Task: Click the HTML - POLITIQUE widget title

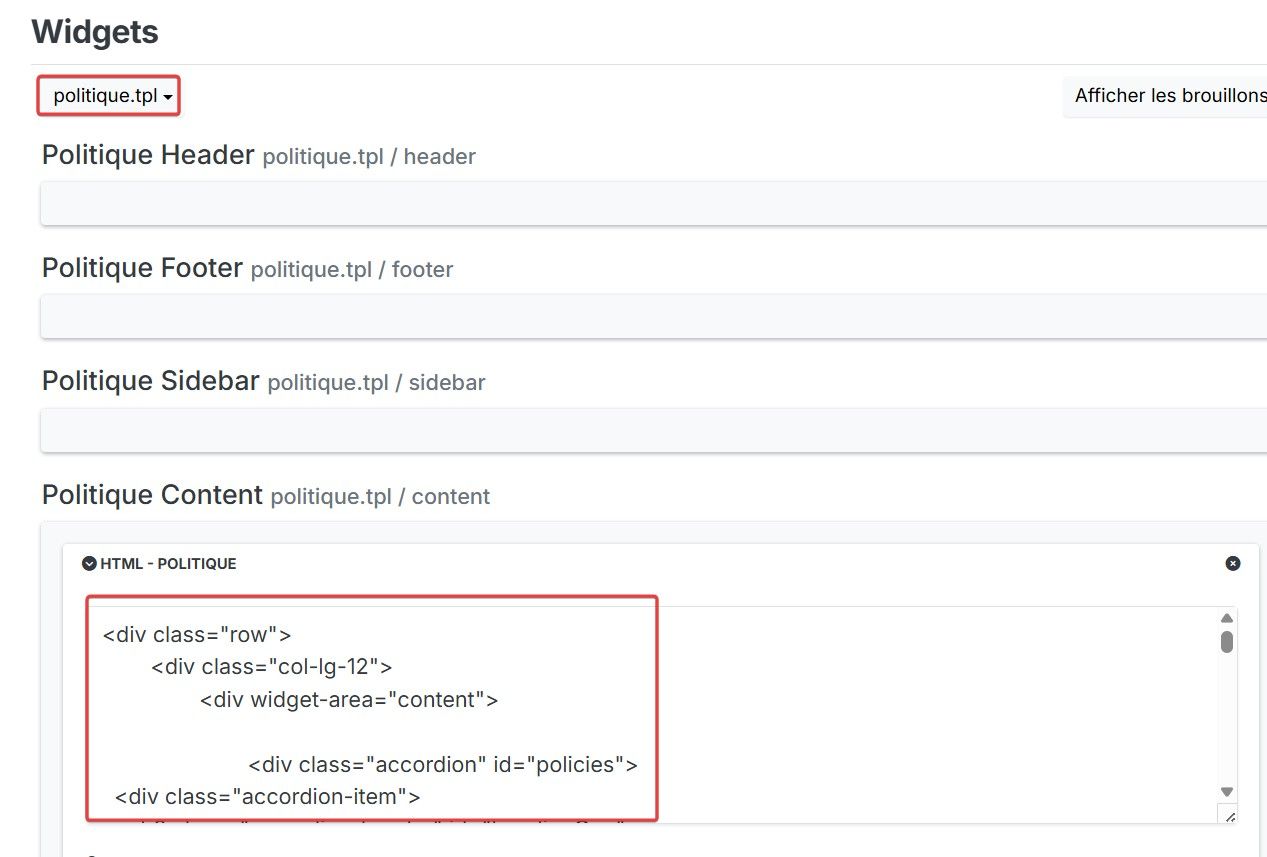Action: click(168, 564)
